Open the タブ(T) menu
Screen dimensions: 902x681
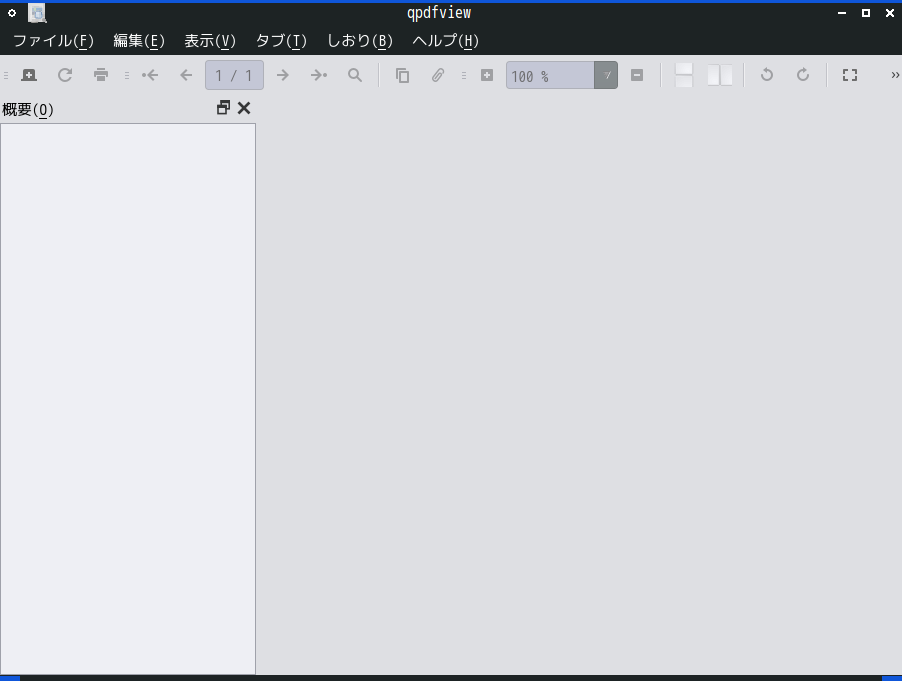point(281,41)
